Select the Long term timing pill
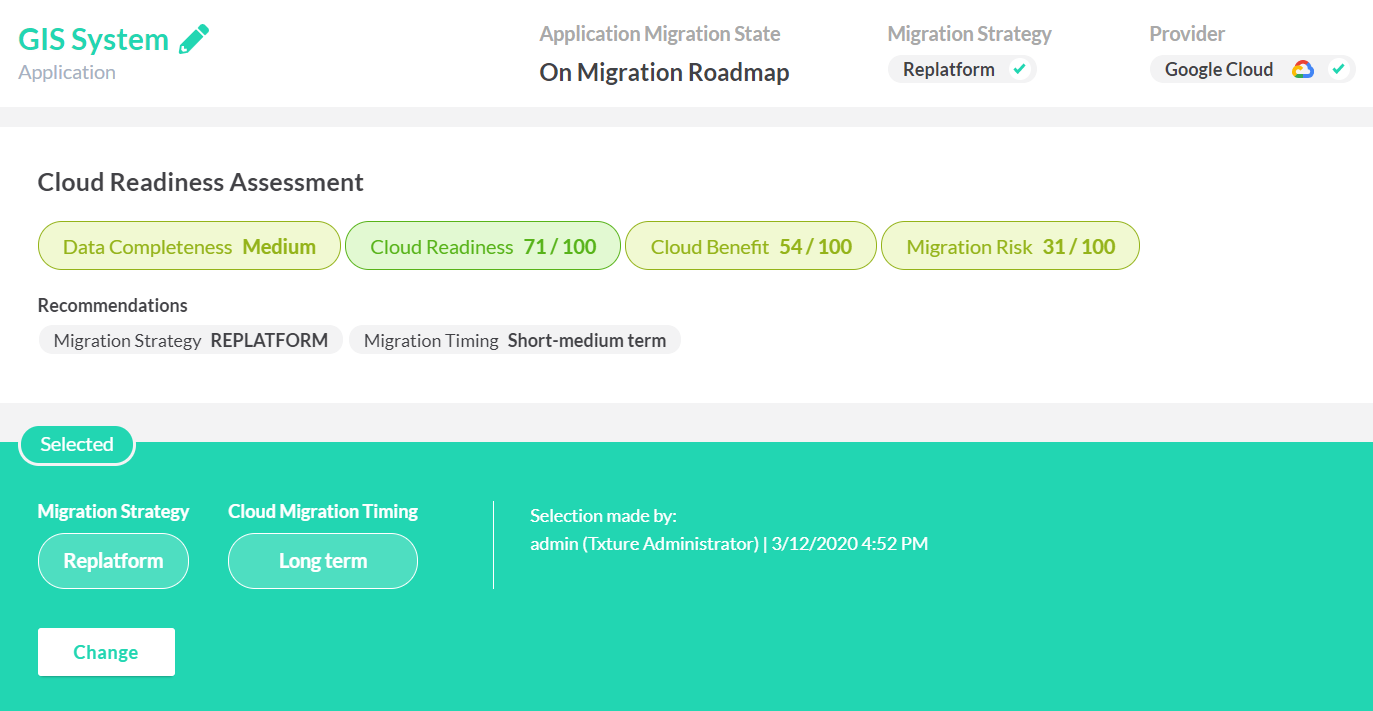This screenshot has width=1373, height=711. (x=322, y=561)
